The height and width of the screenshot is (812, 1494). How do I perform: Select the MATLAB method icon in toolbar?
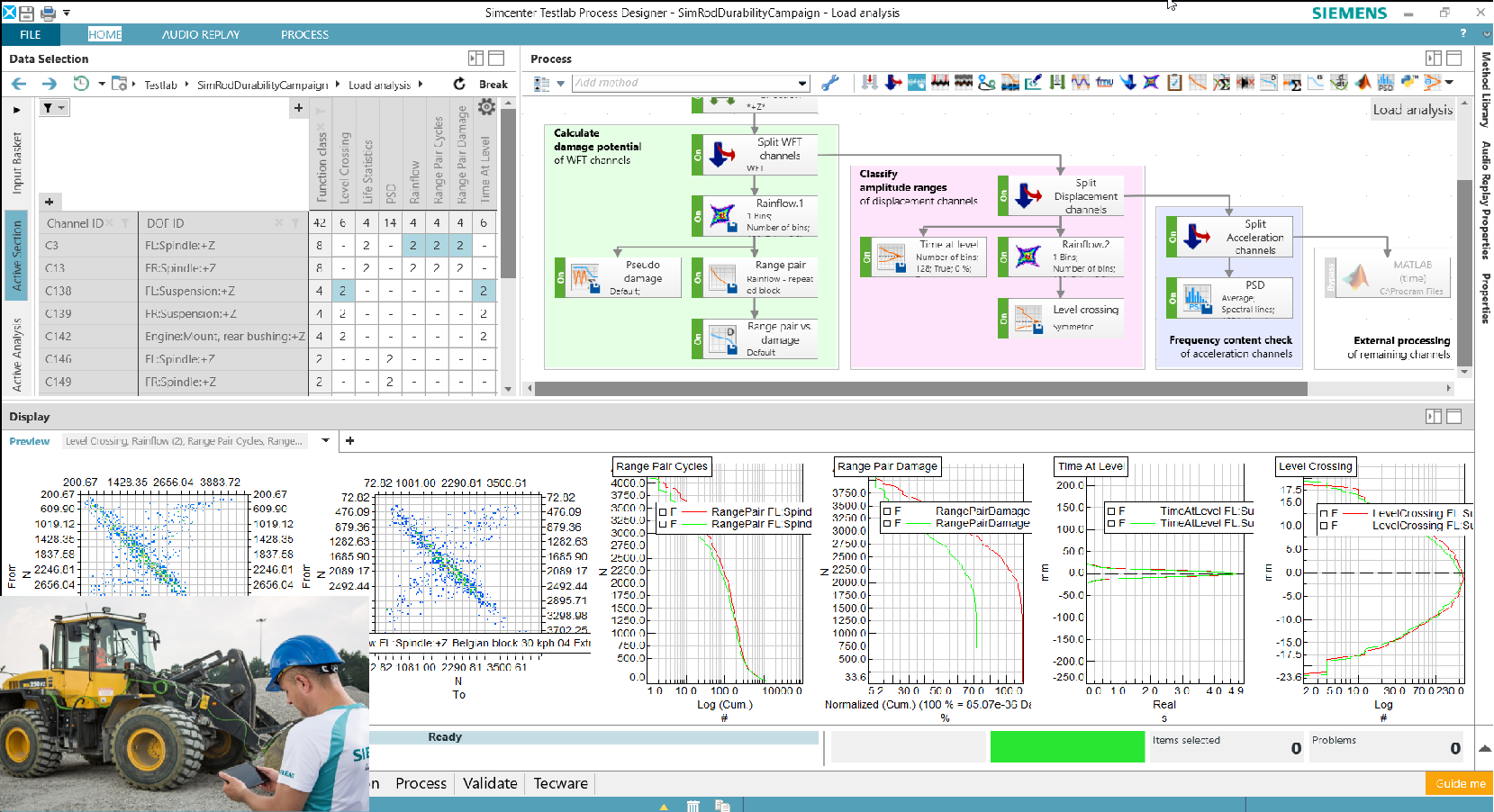tap(1363, 83)
